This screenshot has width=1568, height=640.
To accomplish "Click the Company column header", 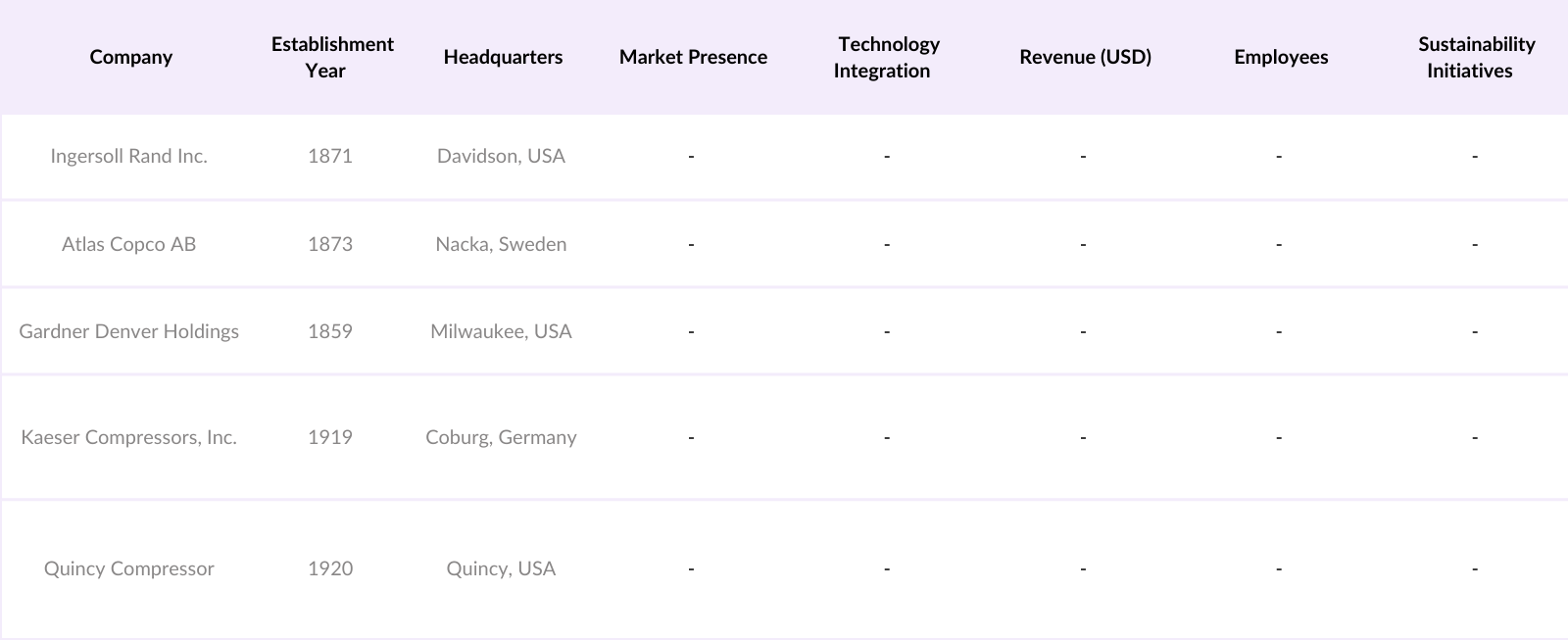I will pos(130,57).
